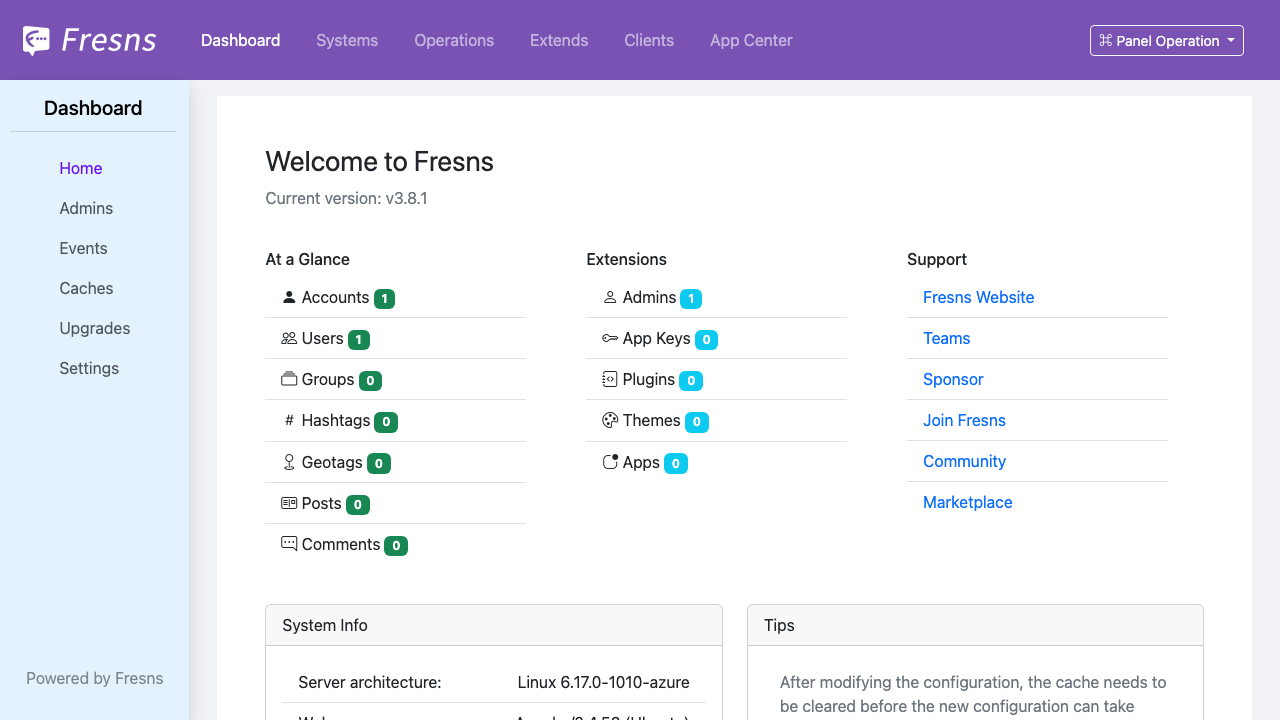Click the 'Extensions' section heading
This screenshot has width=1280, height=720.
pos(626,259)
